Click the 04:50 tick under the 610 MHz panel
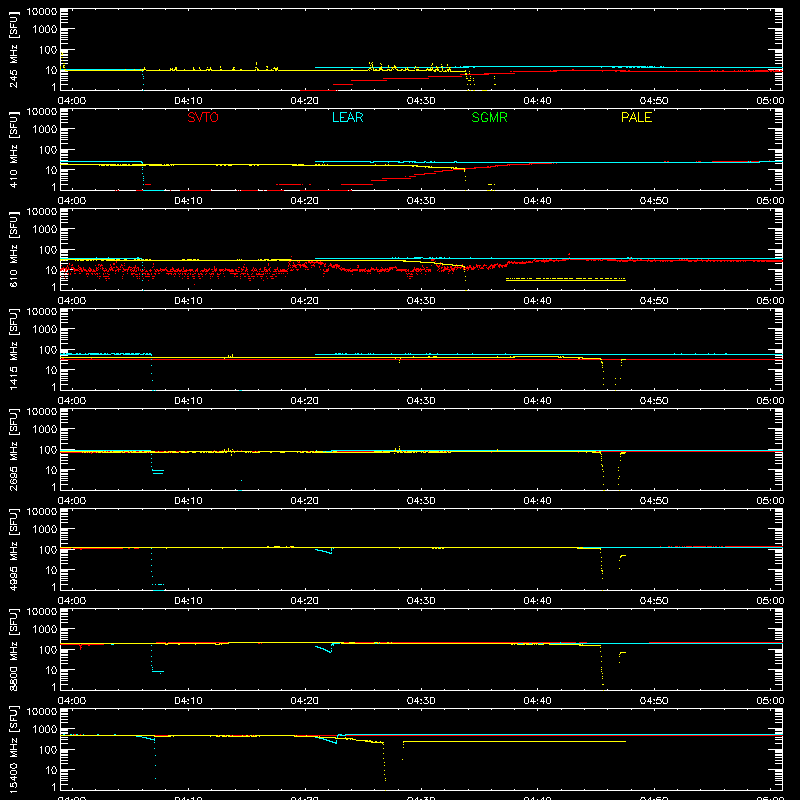Image resolution: width=800 pixels, height=800 pixels. pos(654,301)
